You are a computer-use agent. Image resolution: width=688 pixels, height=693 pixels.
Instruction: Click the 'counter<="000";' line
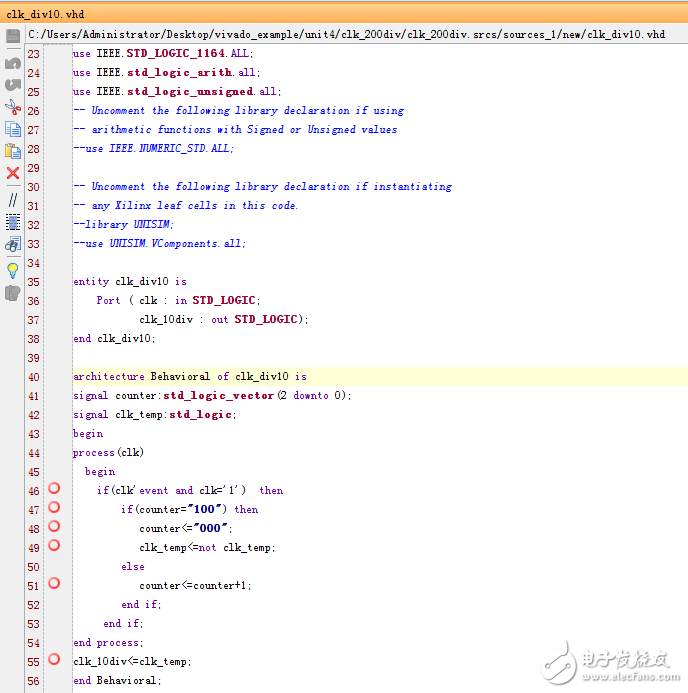(186, 529)
